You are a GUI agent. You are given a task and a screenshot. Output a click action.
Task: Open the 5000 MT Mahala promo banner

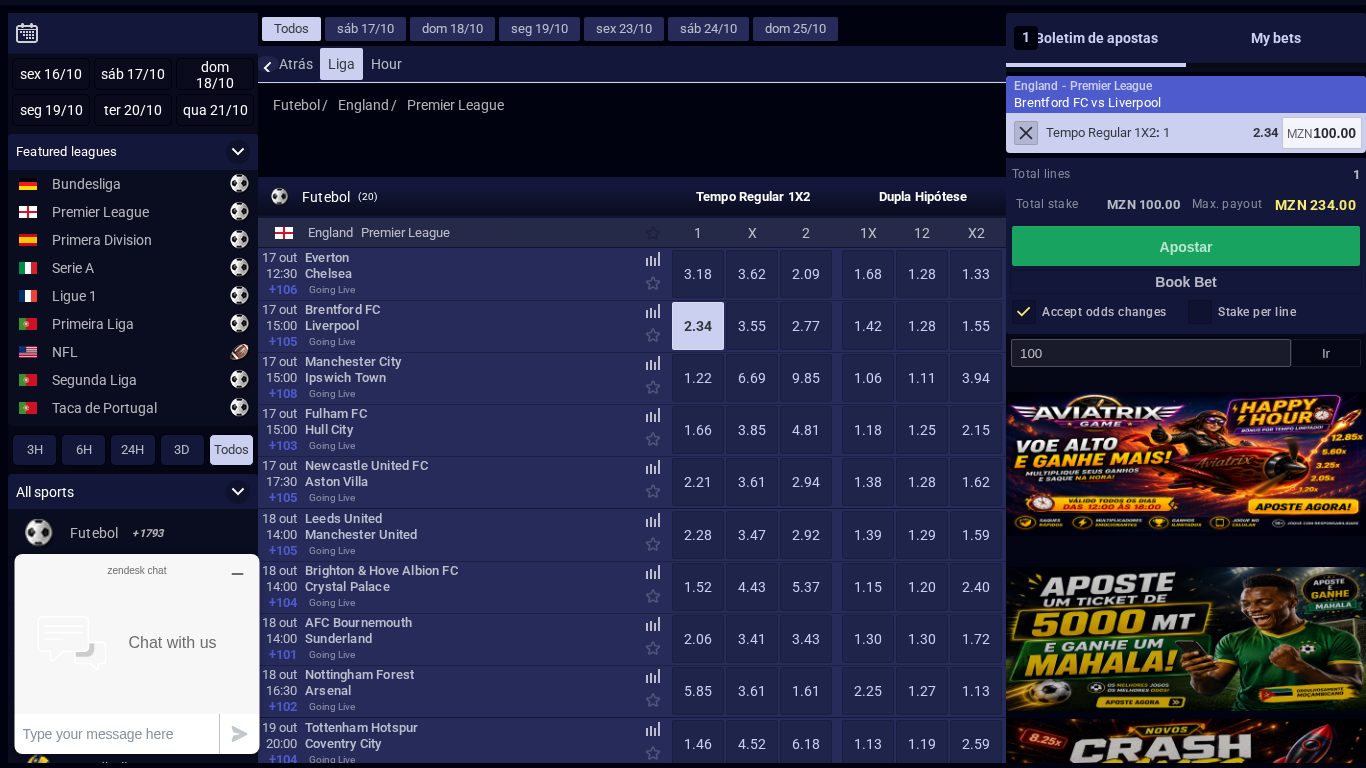click(1186, 641)
